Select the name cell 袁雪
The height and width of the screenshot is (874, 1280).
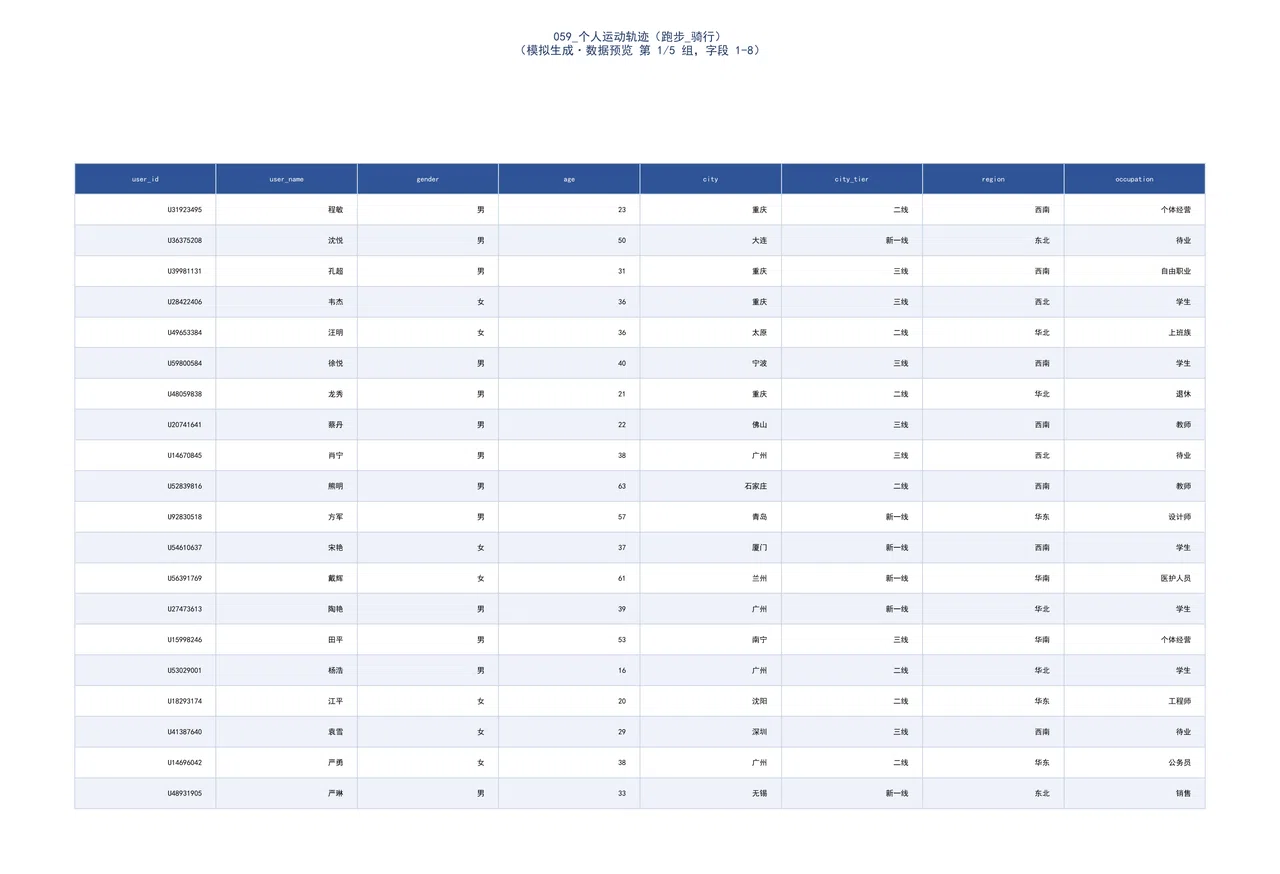tap(286, 732)
